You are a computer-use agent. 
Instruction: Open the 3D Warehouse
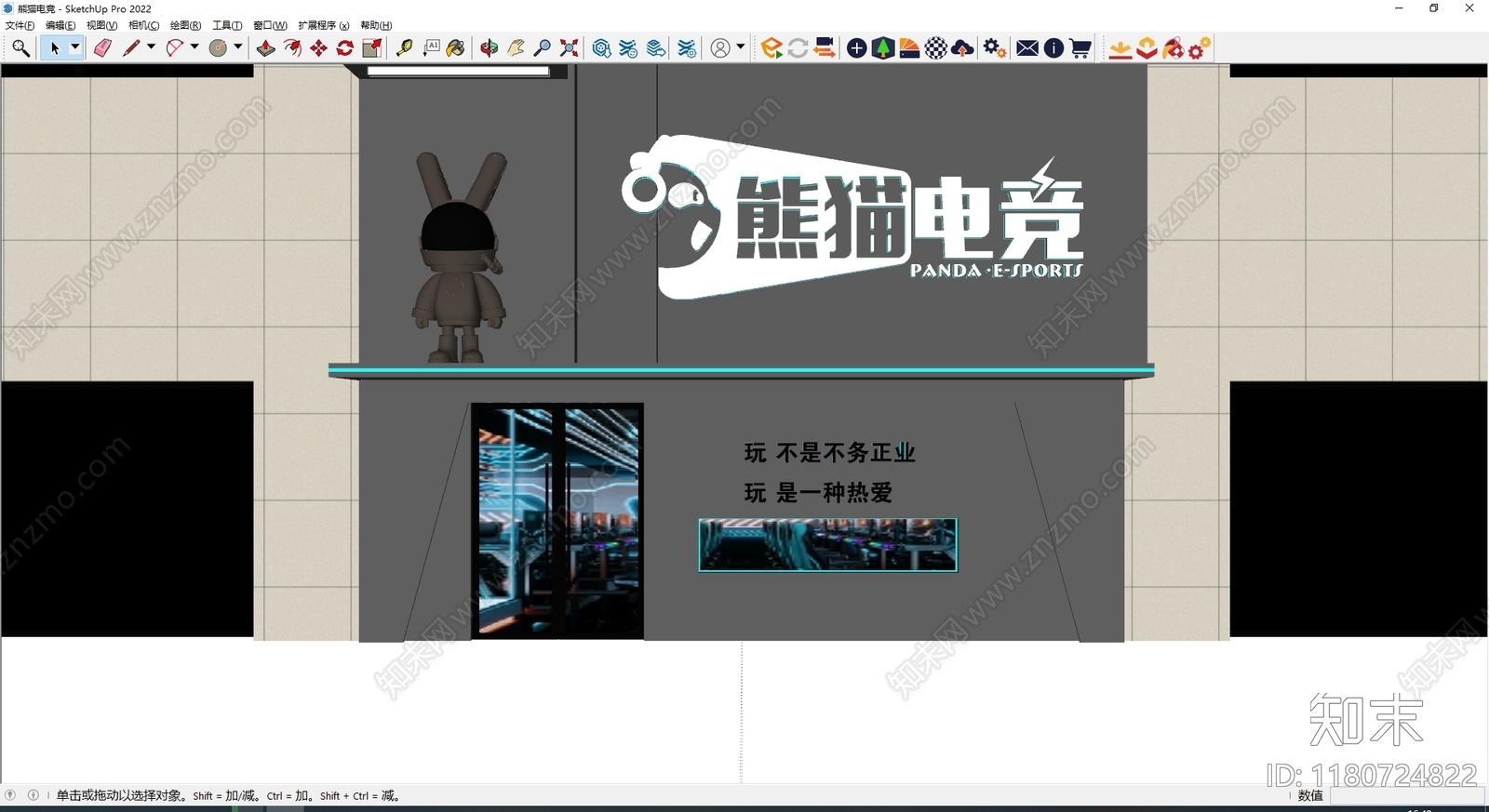[x=602, y=47]
